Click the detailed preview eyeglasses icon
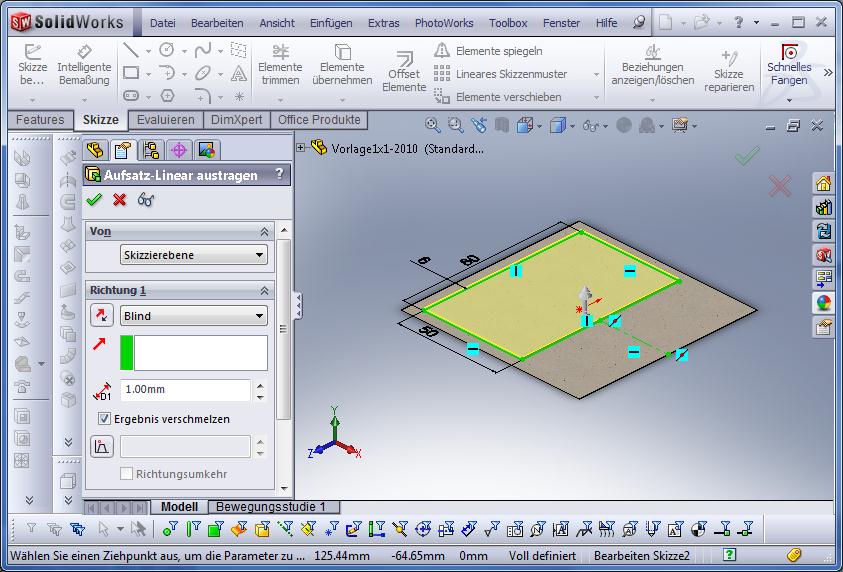 pyautogui.click(x=146, y=199)
